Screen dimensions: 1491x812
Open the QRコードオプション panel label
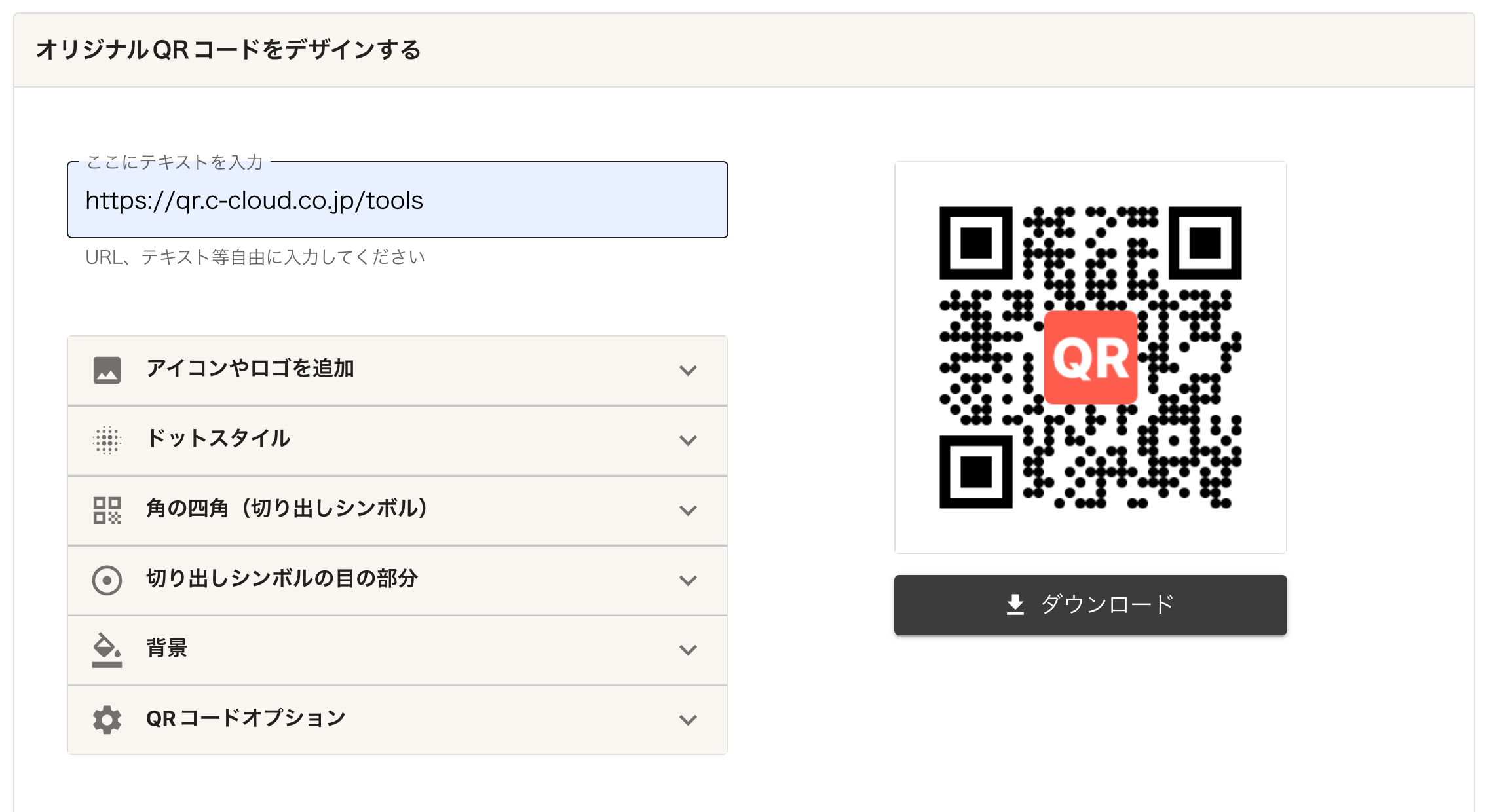tap(246, 718)
